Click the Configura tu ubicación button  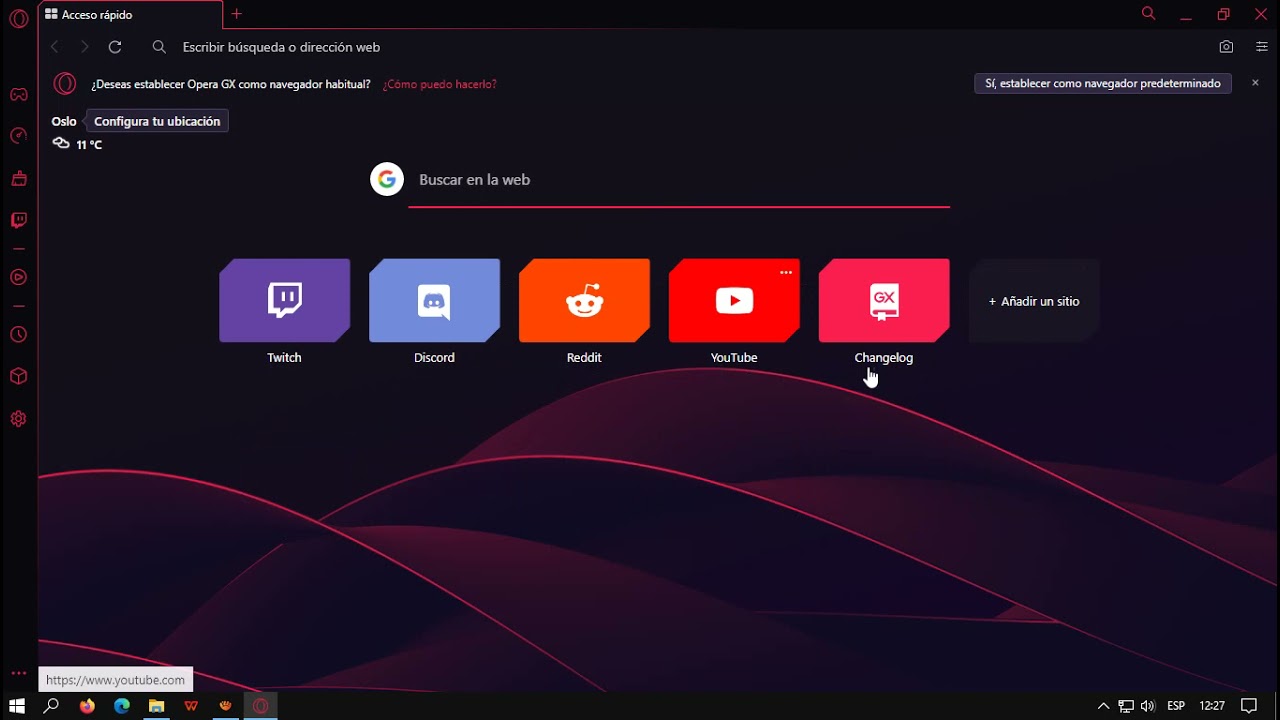click(157, 121)
